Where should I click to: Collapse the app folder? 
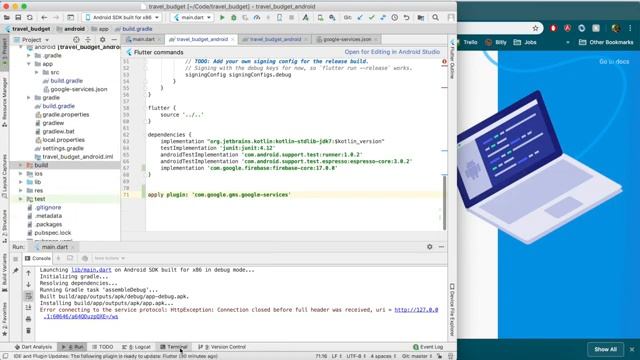click(x=29, y=64)
